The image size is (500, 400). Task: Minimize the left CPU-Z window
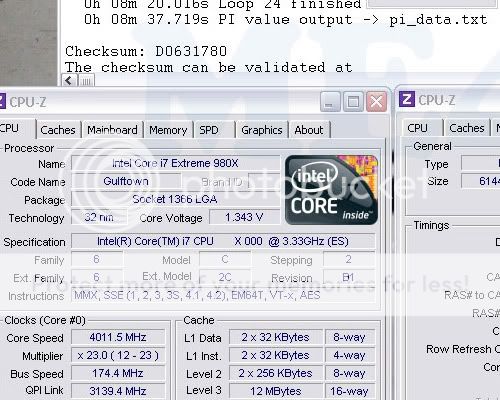click(x=330, y=102)
